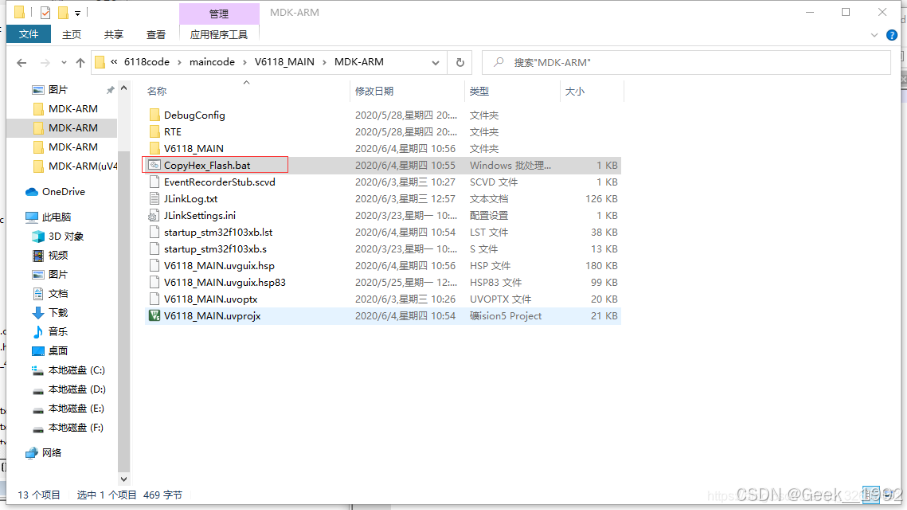The image size is (907, 510).
Task: Open 本地磁盘 (E:) drive
Action: [76, 409]
